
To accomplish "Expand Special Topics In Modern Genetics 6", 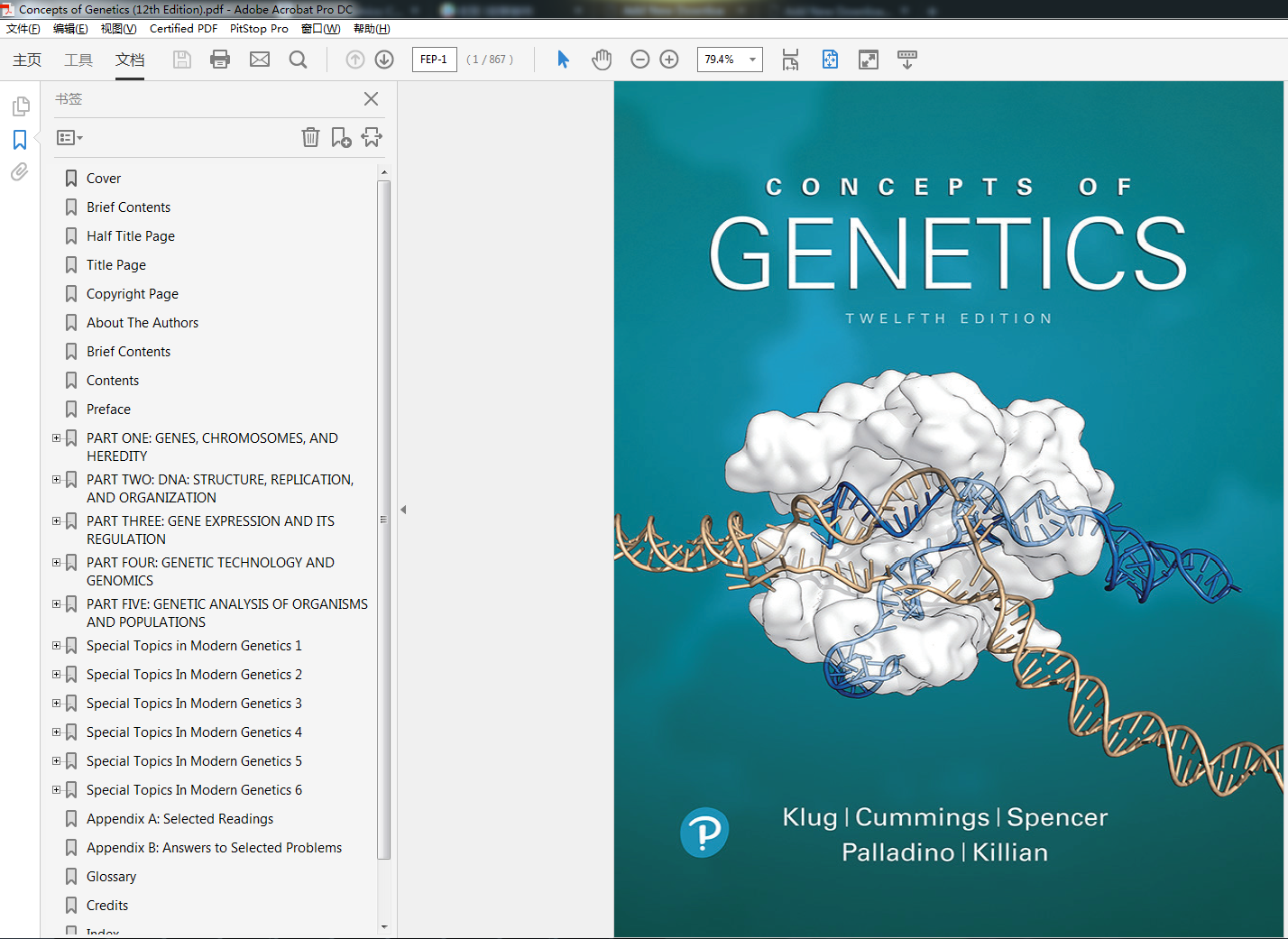I will click(57, 790).
